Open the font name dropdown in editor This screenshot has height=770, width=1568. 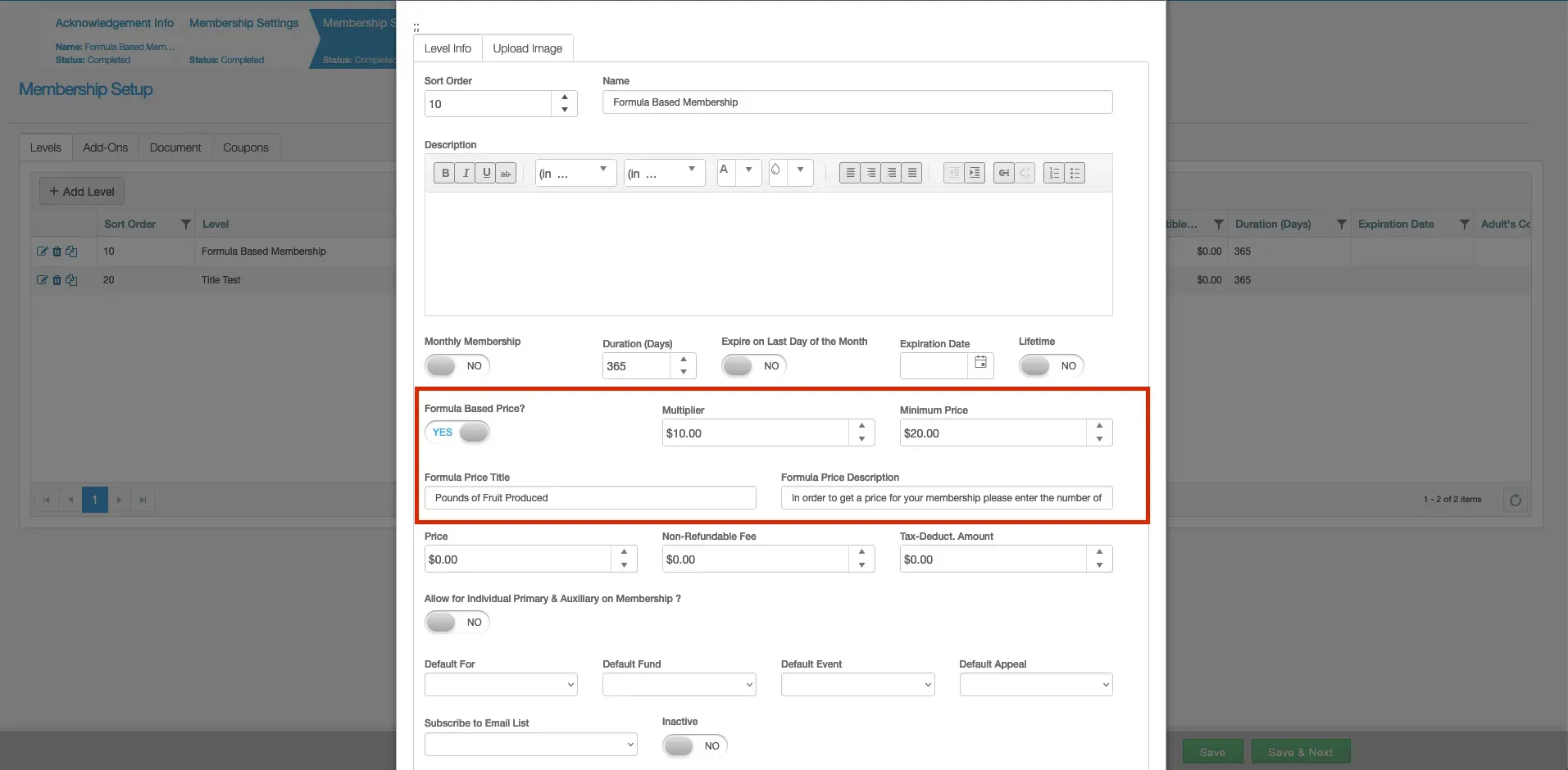575,173
